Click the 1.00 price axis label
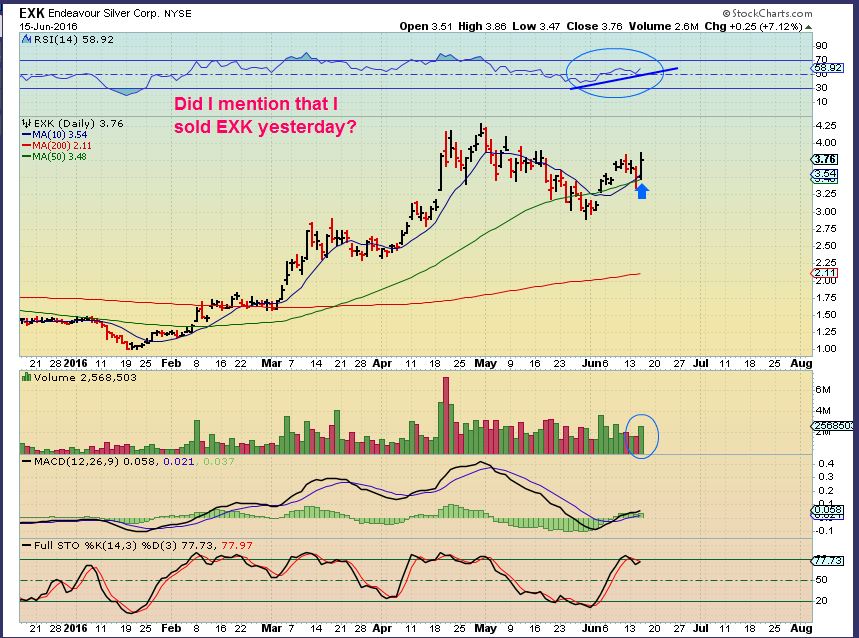859x638 pixels. click(x=826, y=348)
